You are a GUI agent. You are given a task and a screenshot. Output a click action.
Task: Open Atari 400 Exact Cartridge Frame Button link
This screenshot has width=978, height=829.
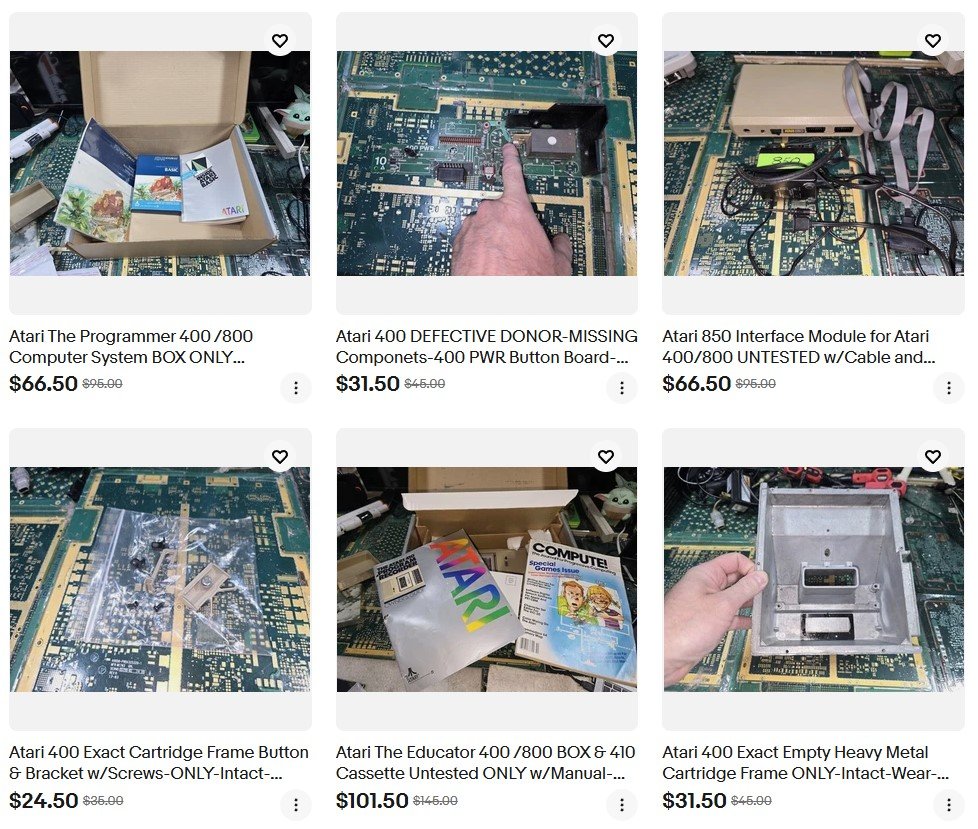click(159, 763)
